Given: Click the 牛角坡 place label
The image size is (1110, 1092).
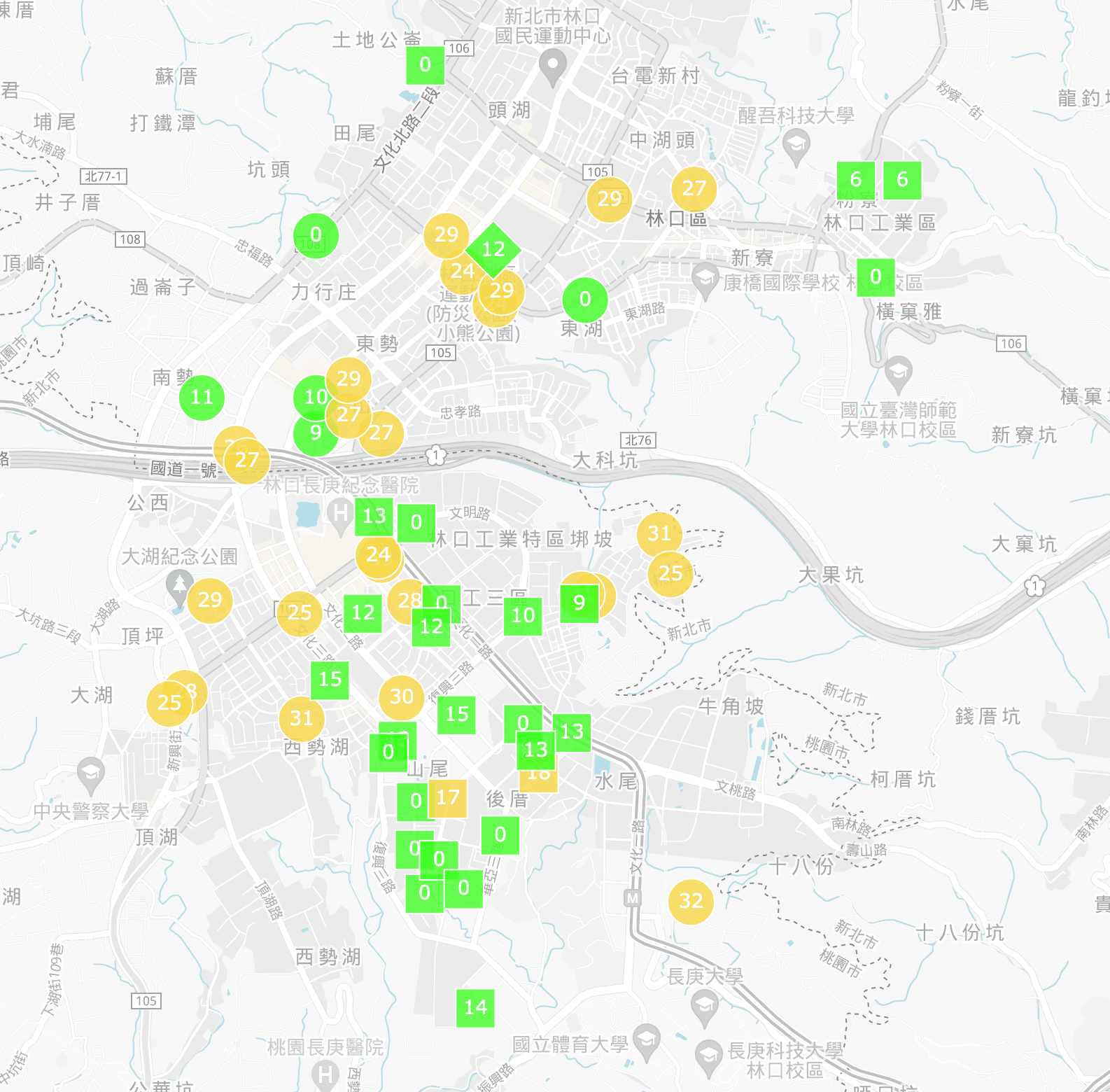Looking at the screenshot, I should click(x=731, y=706).
